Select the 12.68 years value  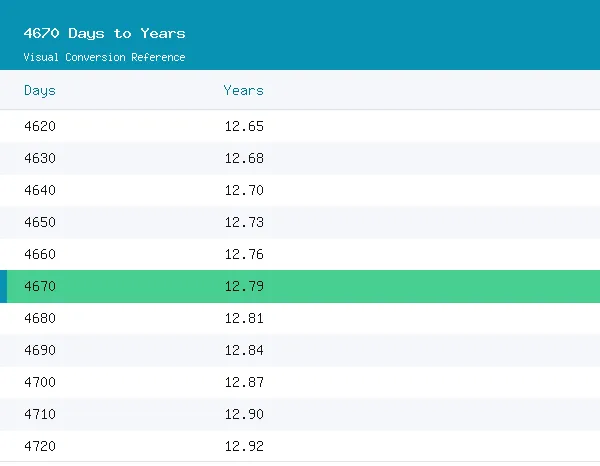244,158
